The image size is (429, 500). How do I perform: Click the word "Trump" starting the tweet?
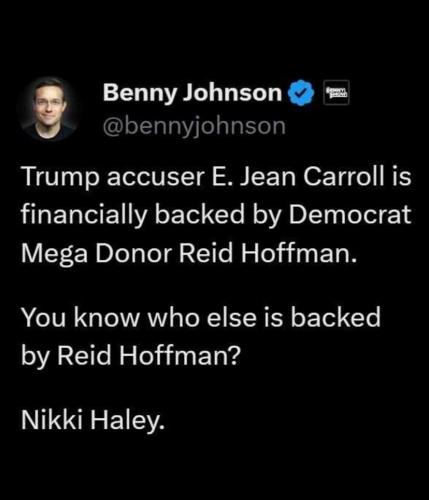click(x=61, y=177)
